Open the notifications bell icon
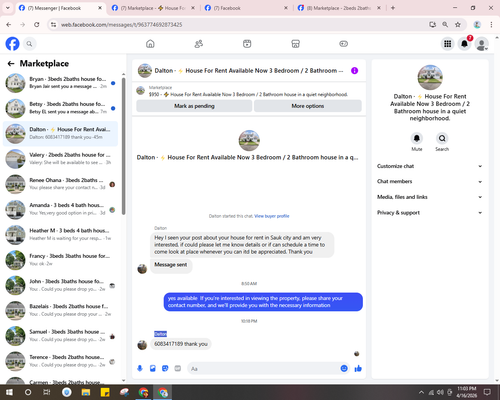Viewport: 500px width, 400px height. click(x=464, y=44)
